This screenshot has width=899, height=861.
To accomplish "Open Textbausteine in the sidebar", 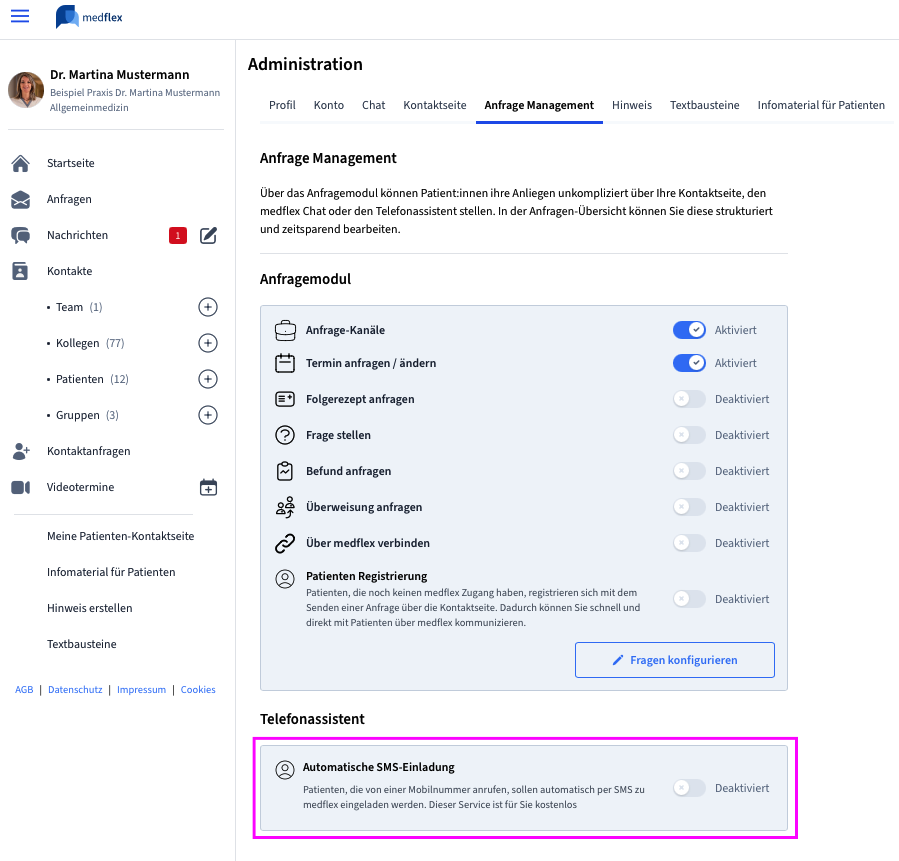I will click(81, 644).
